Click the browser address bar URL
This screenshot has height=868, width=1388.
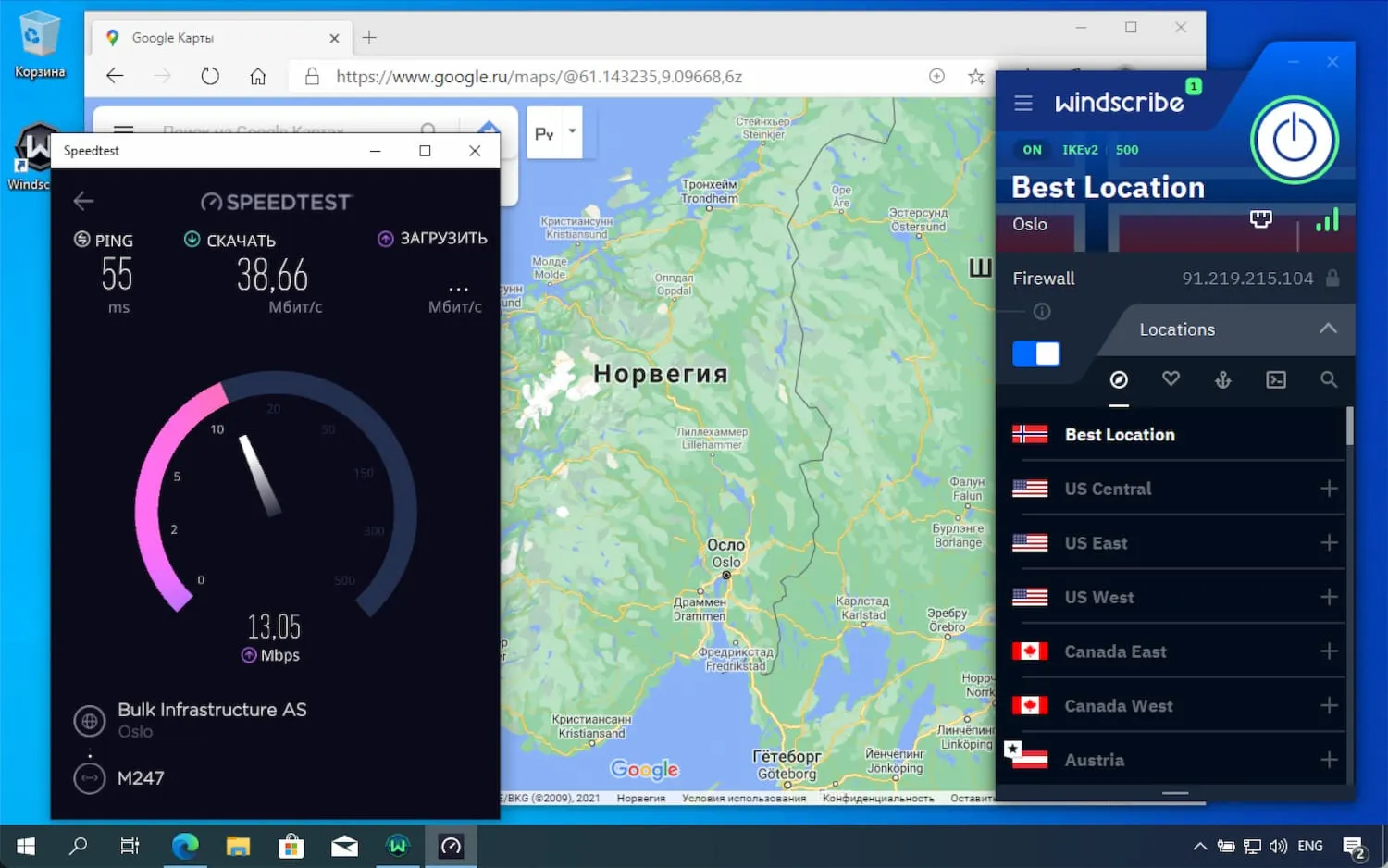pyautogui.click(x=539, y=77)
